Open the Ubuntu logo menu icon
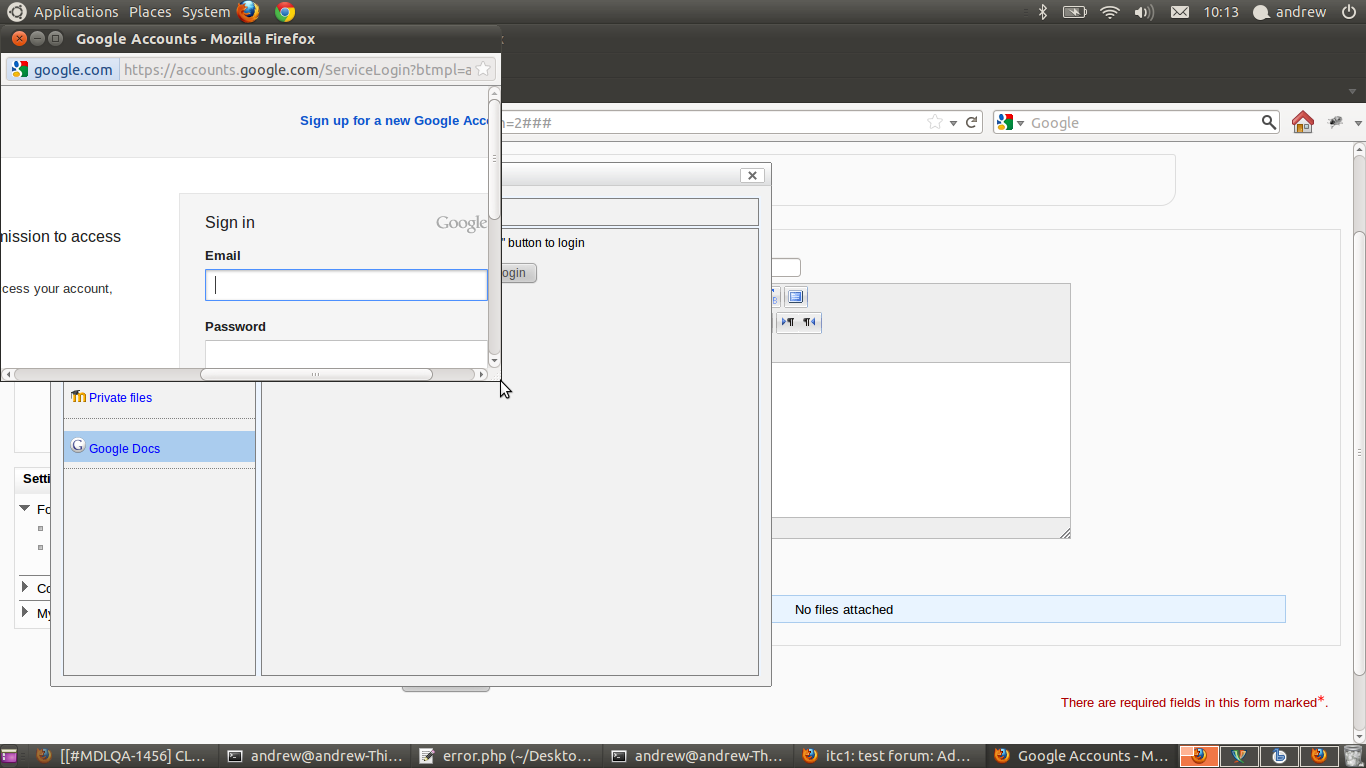The height and width of the screenshot is (768, 1366). tap(17, 12)
